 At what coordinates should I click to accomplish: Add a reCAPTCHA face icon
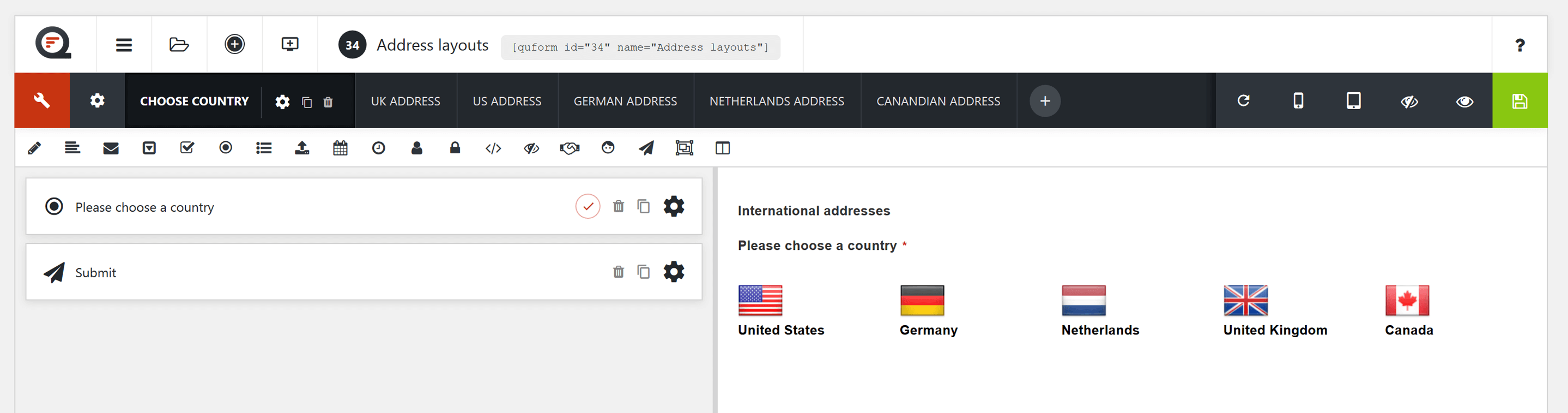click(608, 148)
